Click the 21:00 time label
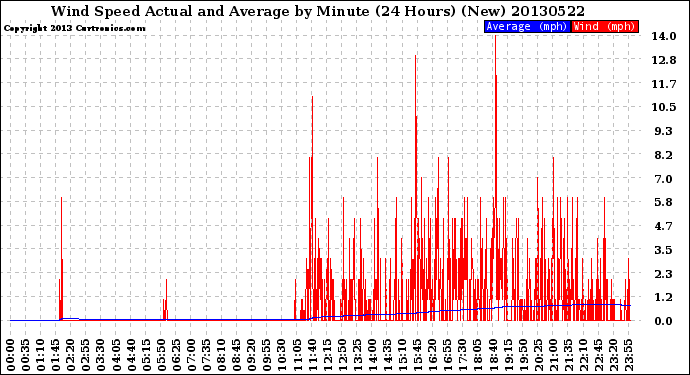The height and width of the screenshot is (375, 690). [553, 355]
